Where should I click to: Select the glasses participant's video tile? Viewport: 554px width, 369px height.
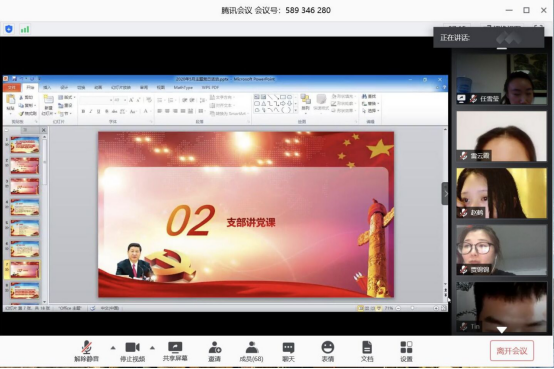click(501, 250)
